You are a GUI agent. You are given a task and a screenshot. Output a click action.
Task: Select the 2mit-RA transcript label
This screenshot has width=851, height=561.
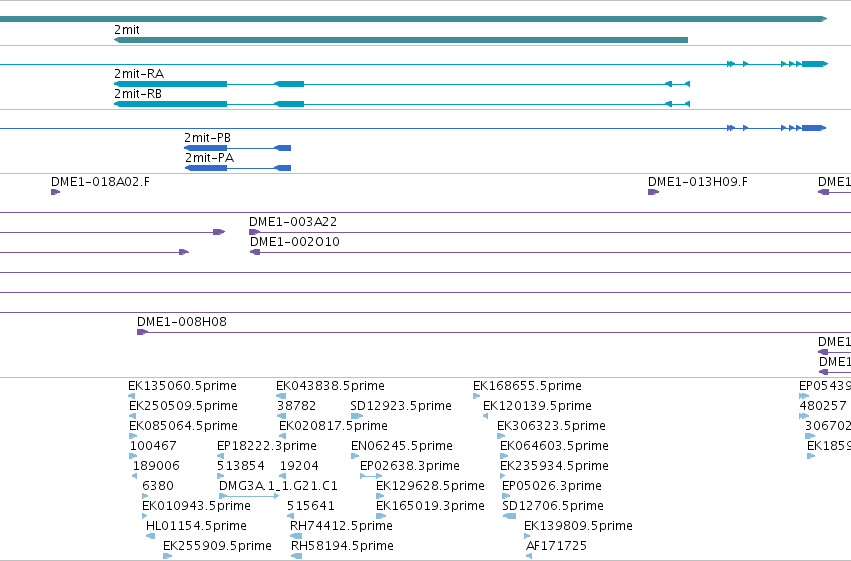pos(139,74)
